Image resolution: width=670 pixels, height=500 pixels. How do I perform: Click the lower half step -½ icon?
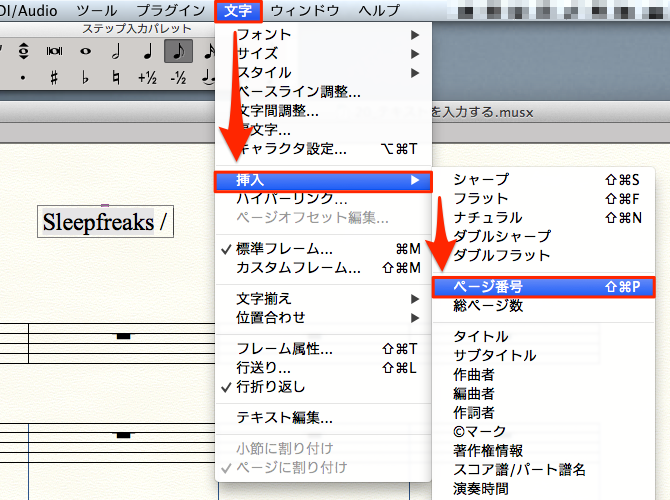(178, 78)
